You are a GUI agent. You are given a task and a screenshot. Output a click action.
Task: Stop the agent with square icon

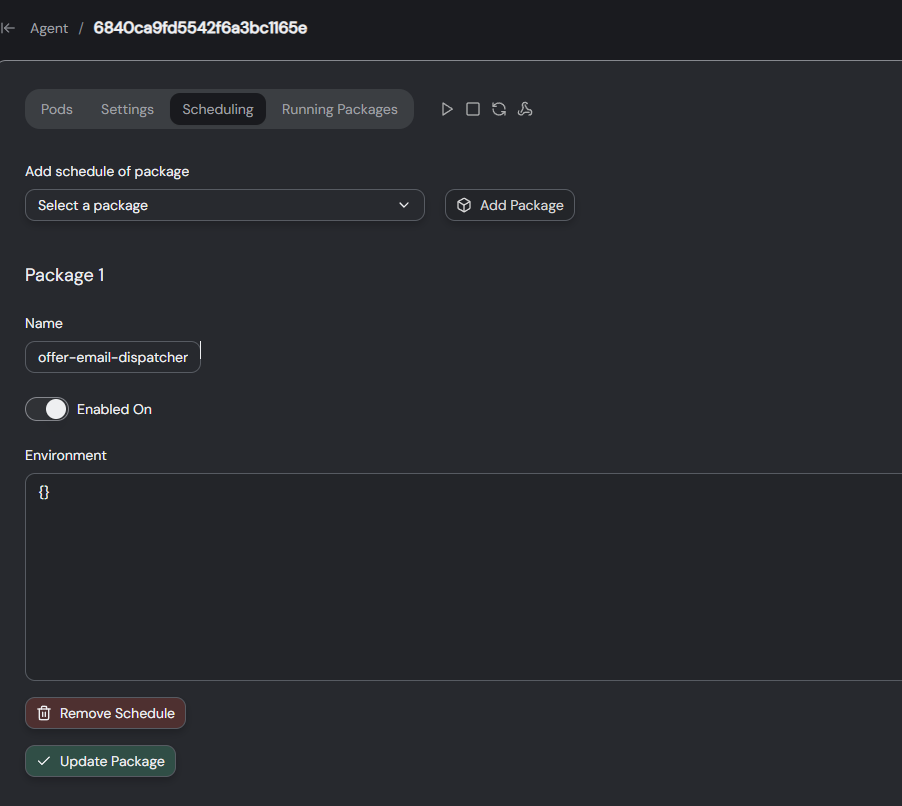coord(473,109)
